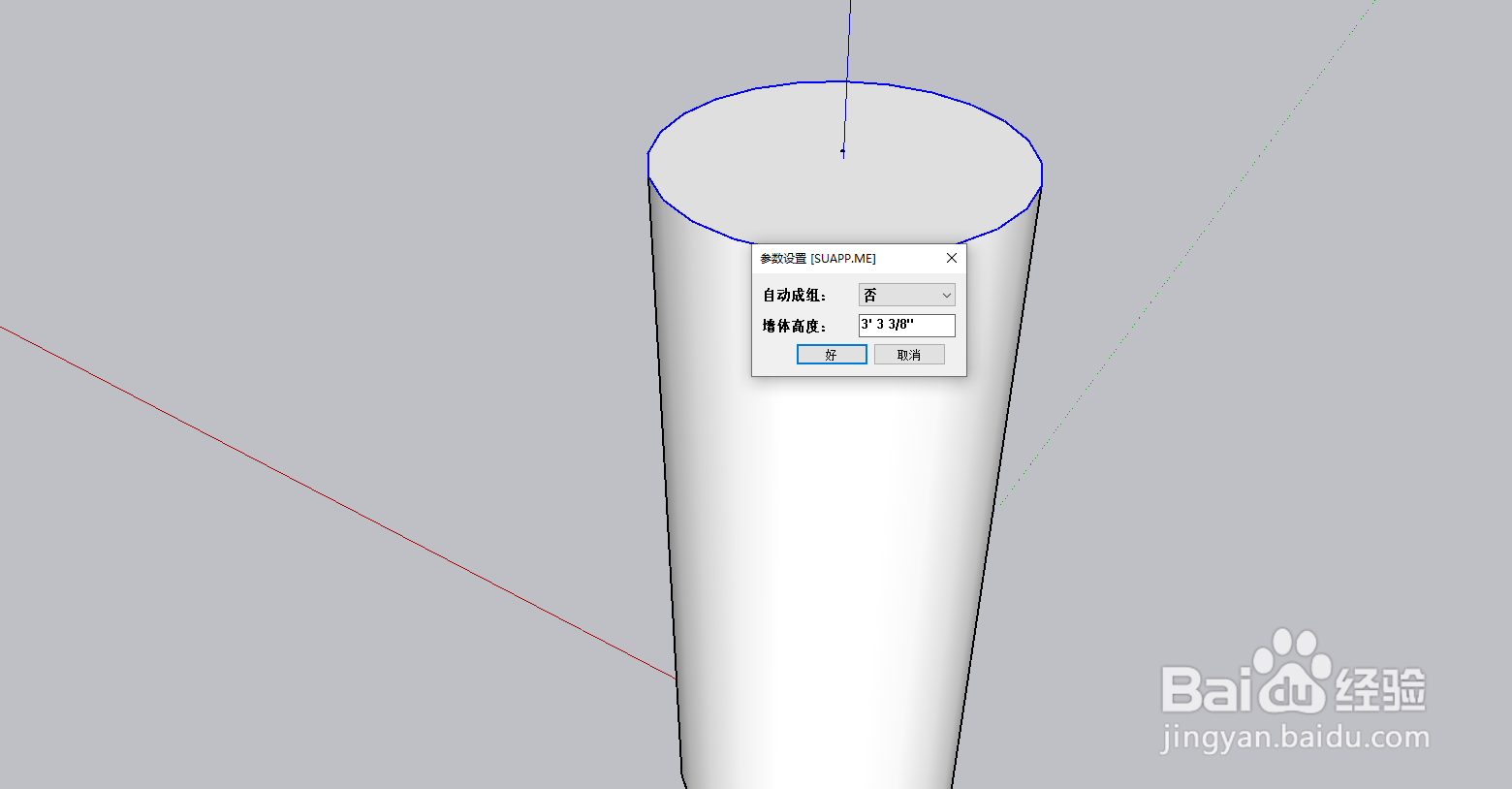Screen dimensions: 1512x789
Task: Click the 墙体高度 input field
Action: point(906,325)
